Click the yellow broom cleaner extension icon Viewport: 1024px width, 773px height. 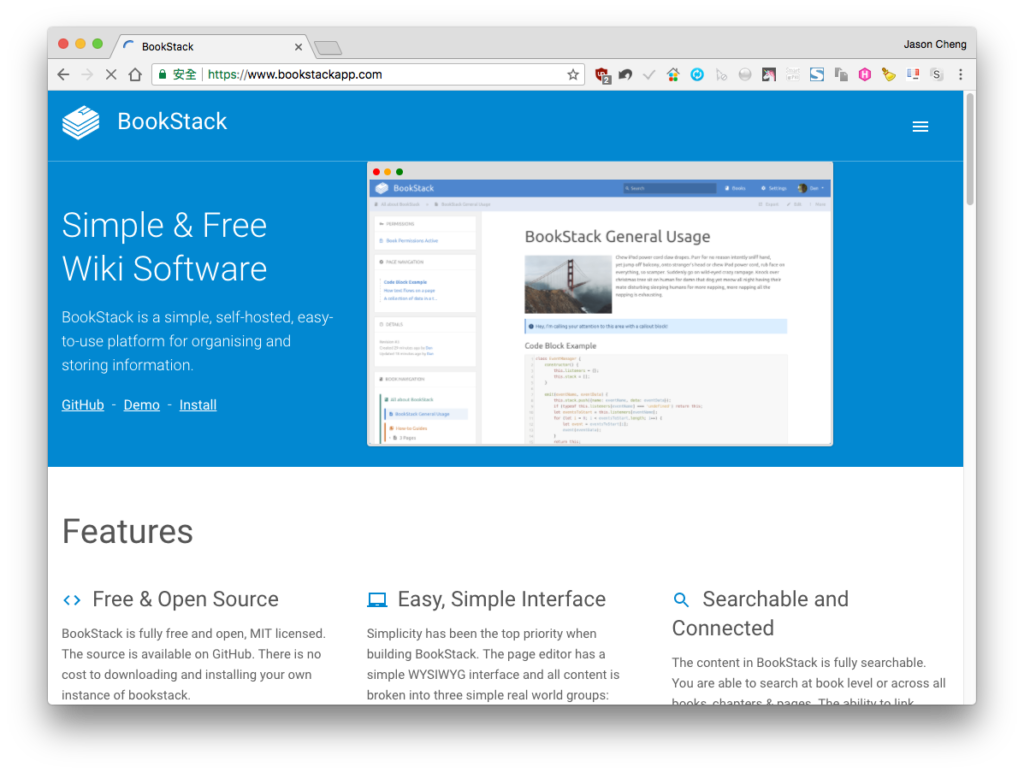[x=888, y=74]
